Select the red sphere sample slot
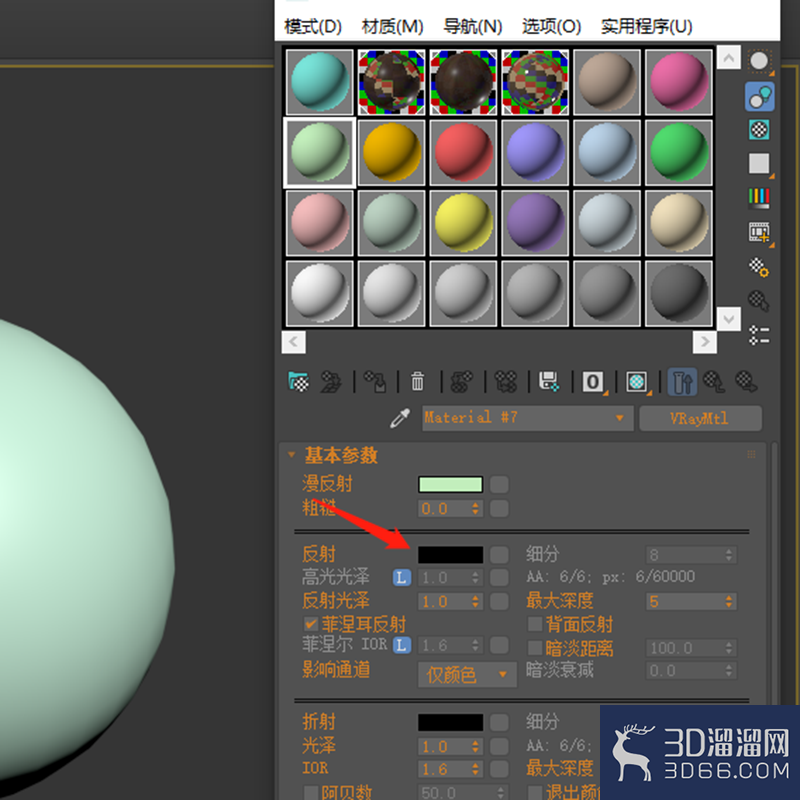The image size is (800, 800). point(463,152)
